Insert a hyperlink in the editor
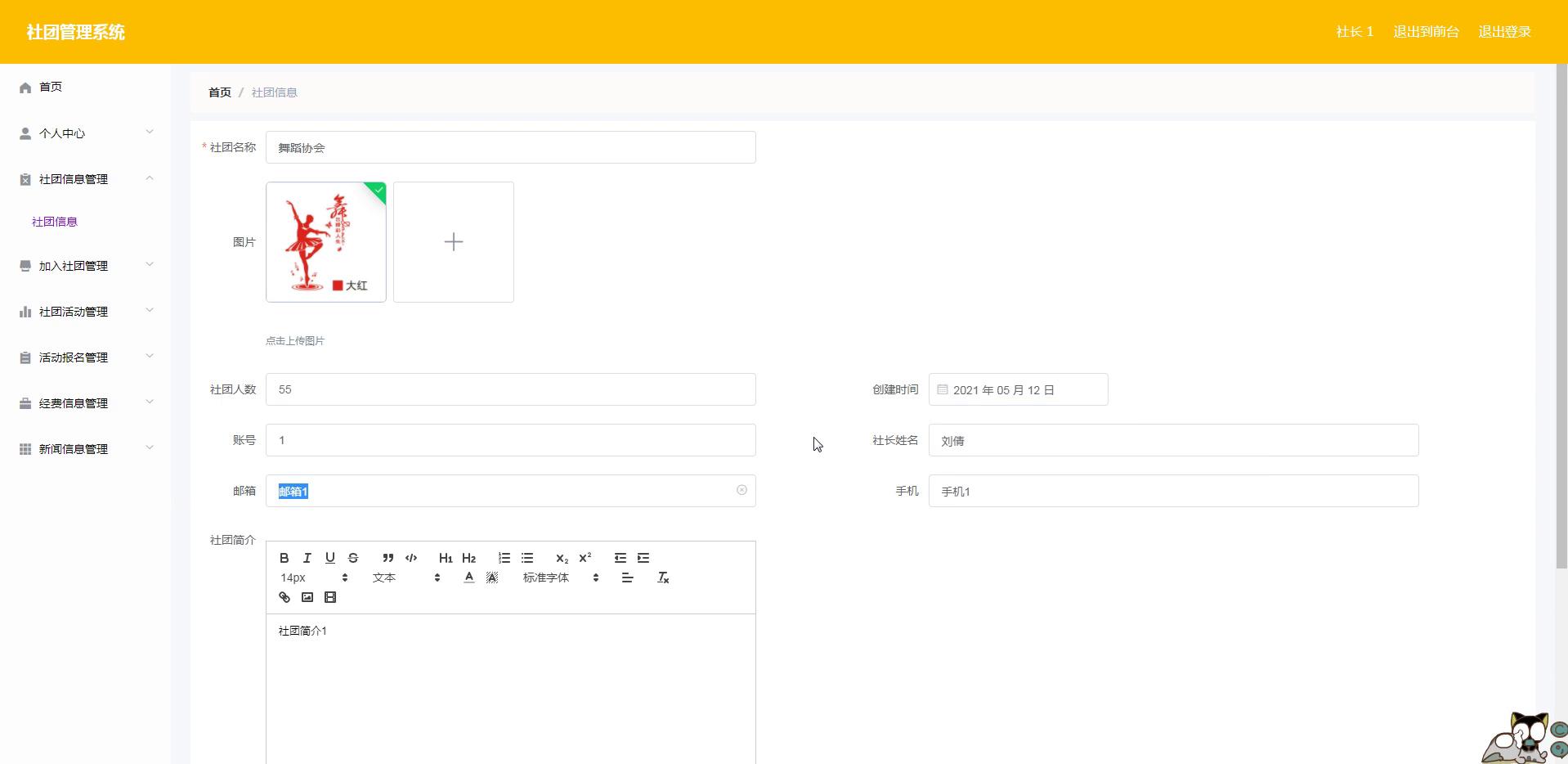The image size is (1568, 764). point(284,597)
